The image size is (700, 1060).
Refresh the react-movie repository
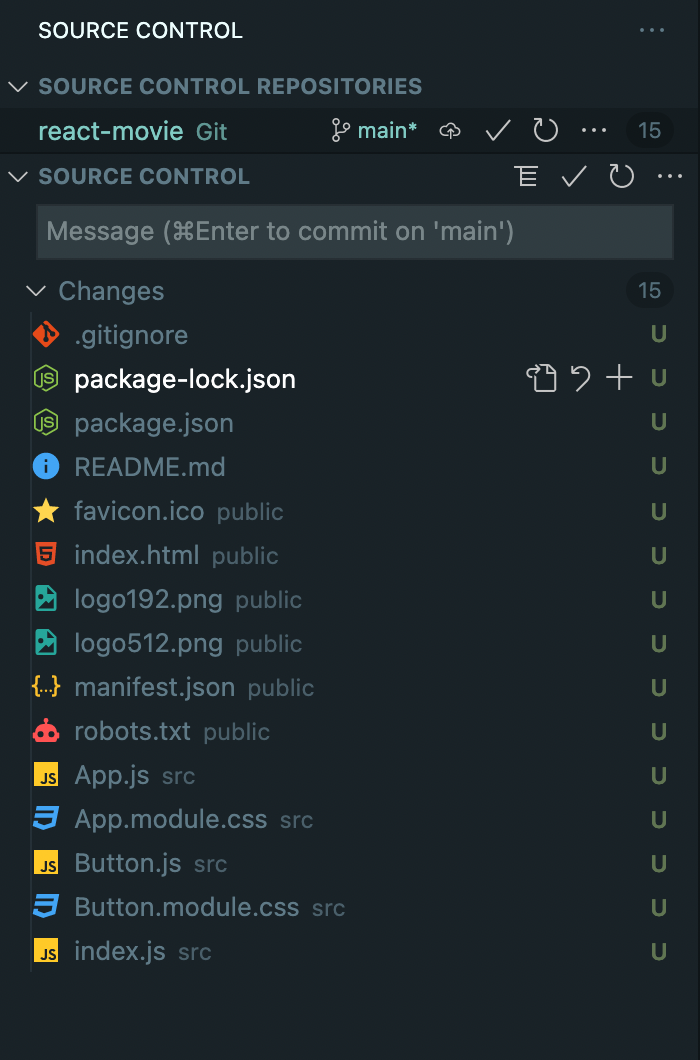coord(545,130)
